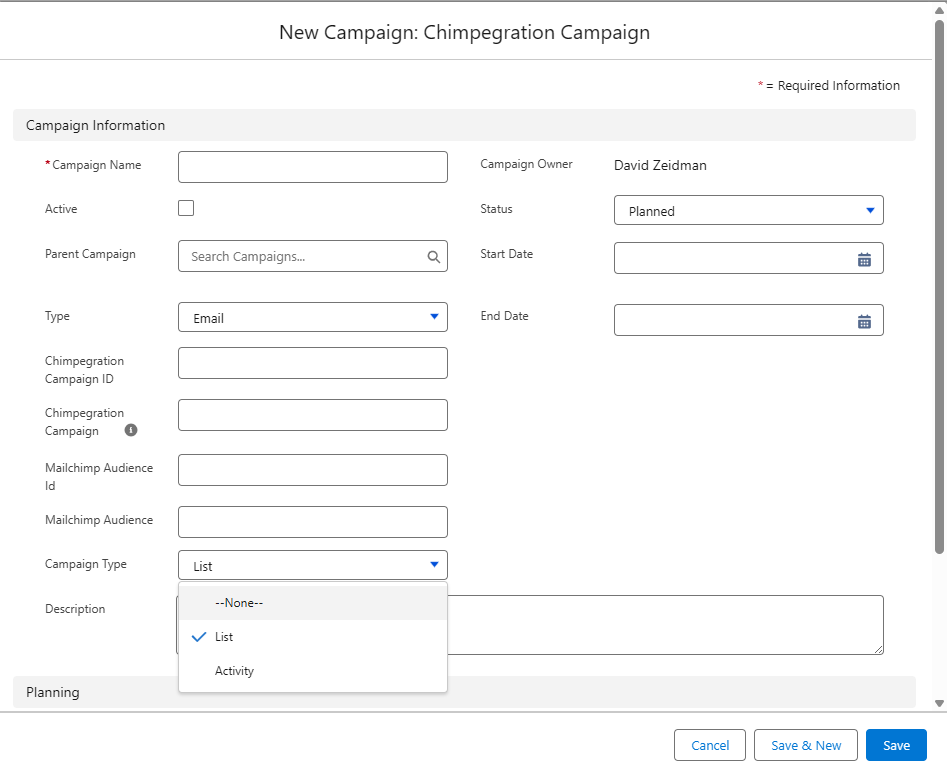Select the checked List option

click(x=312, y=637)
